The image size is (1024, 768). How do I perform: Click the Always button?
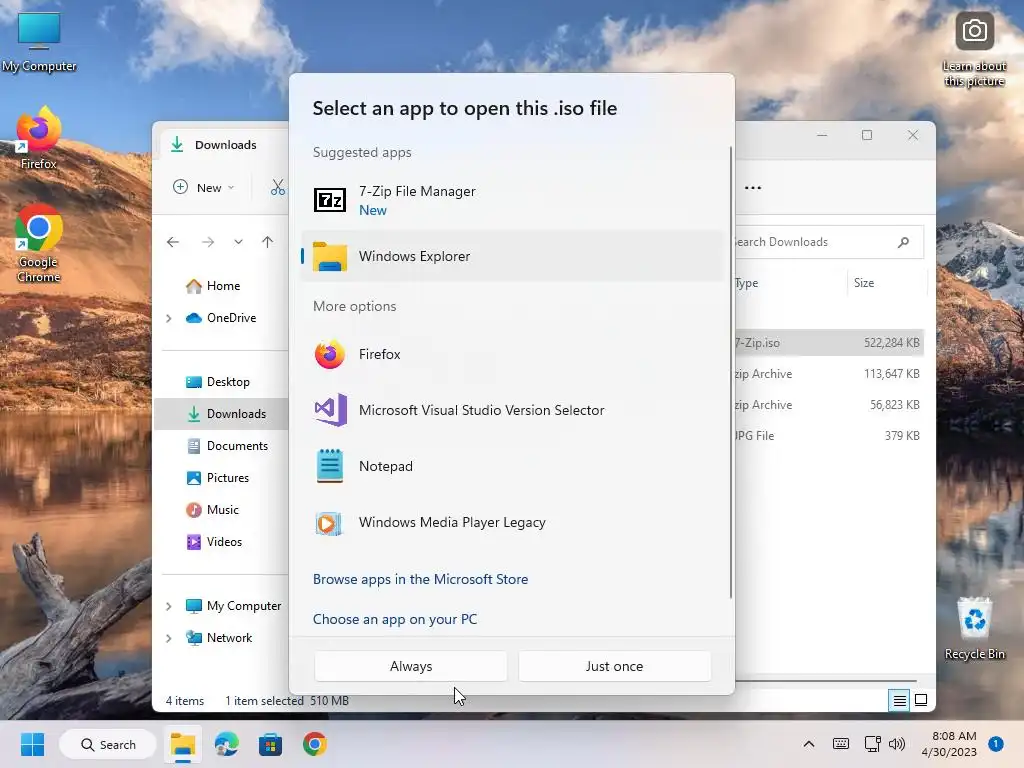[411, 666]
